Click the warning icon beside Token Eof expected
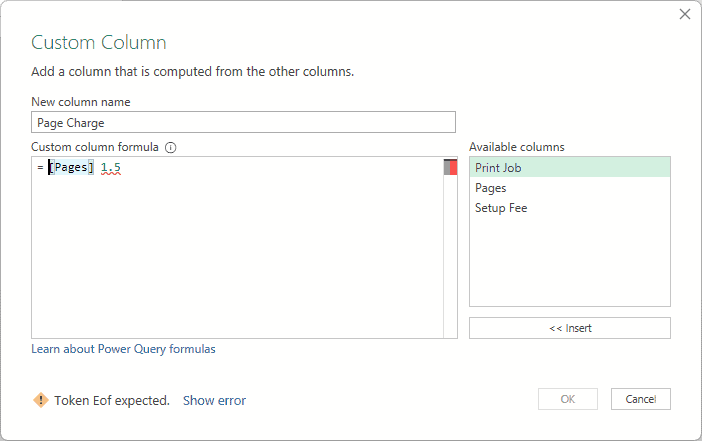702x441 pixels. click(x=41, y=400)
